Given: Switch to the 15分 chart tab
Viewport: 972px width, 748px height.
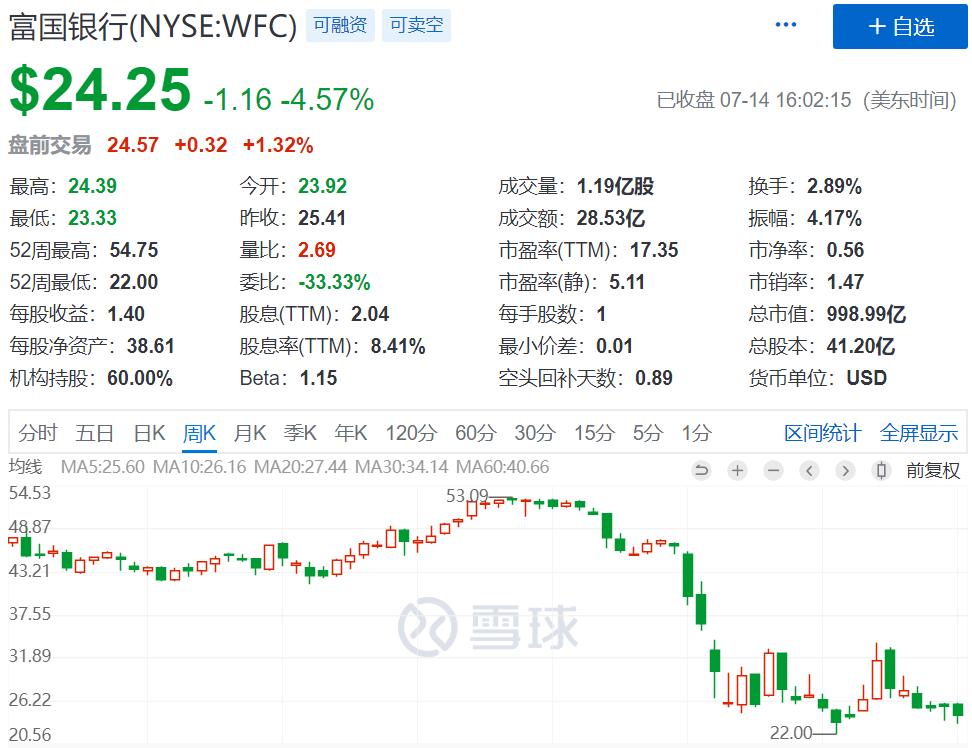Looking at the screenshot, I should [594, 433].
